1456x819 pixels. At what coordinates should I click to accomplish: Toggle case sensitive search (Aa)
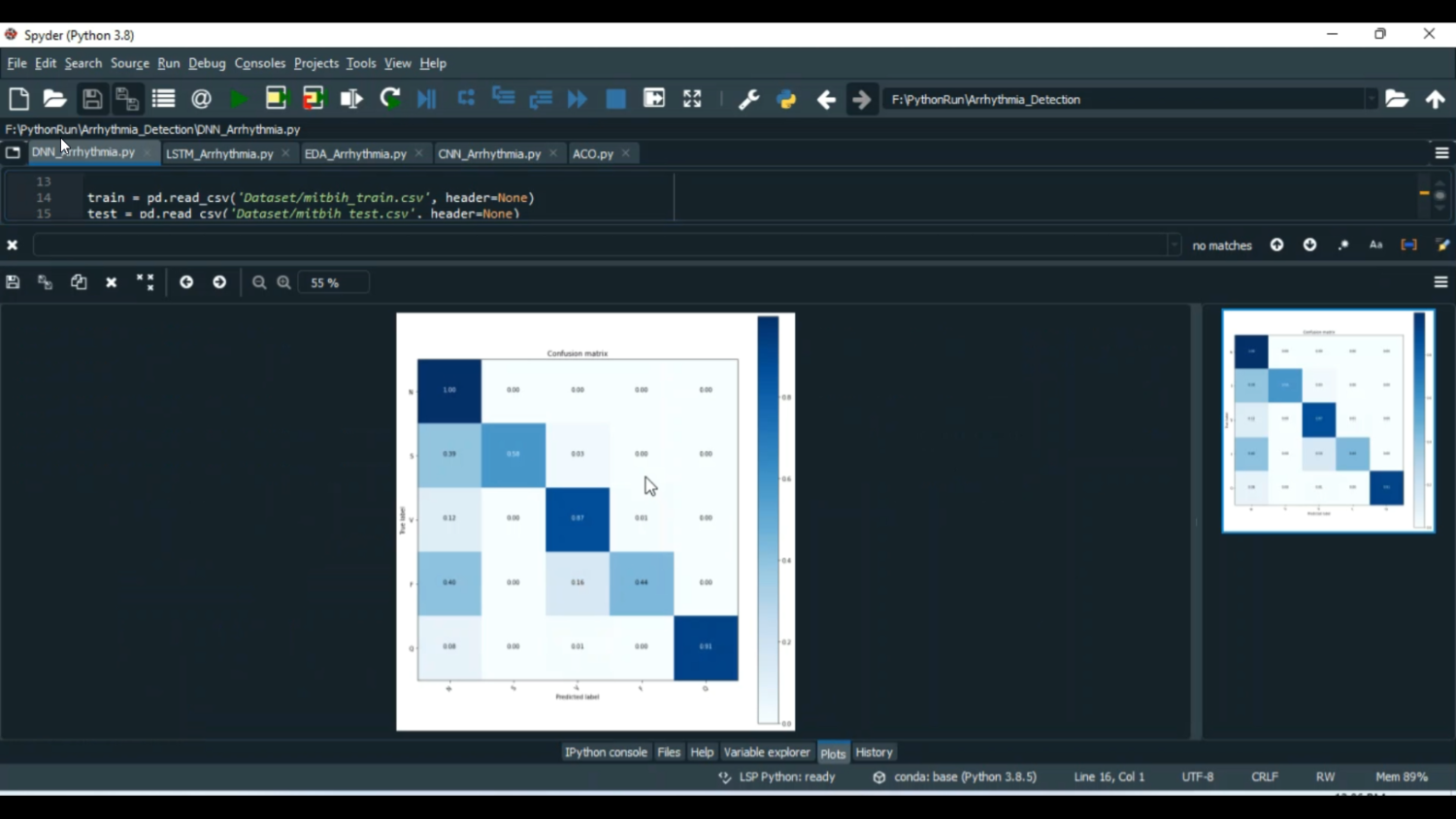click(1375, 246)
